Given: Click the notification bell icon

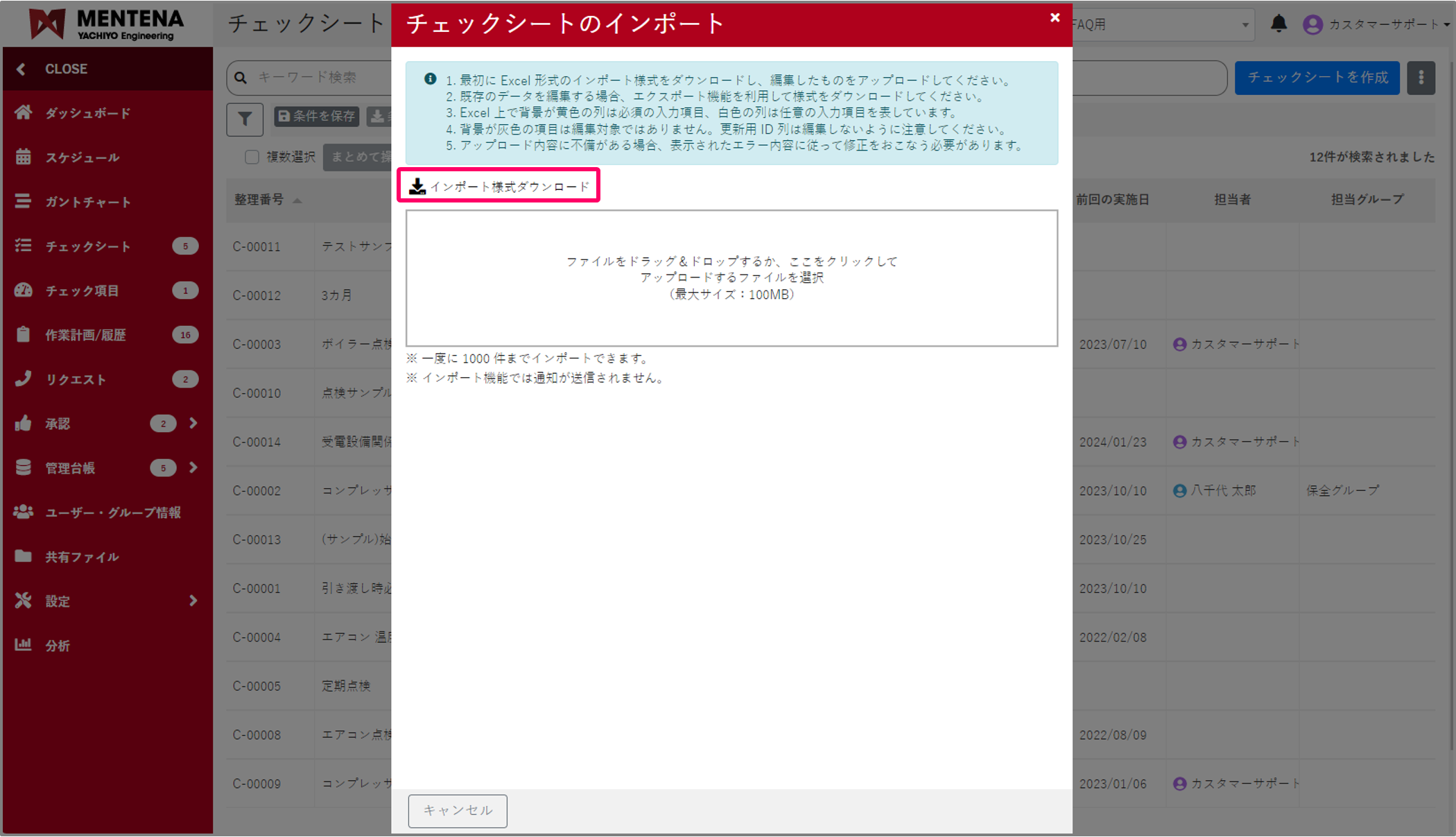Looking at the screenshot, I should pos(1279,24).
